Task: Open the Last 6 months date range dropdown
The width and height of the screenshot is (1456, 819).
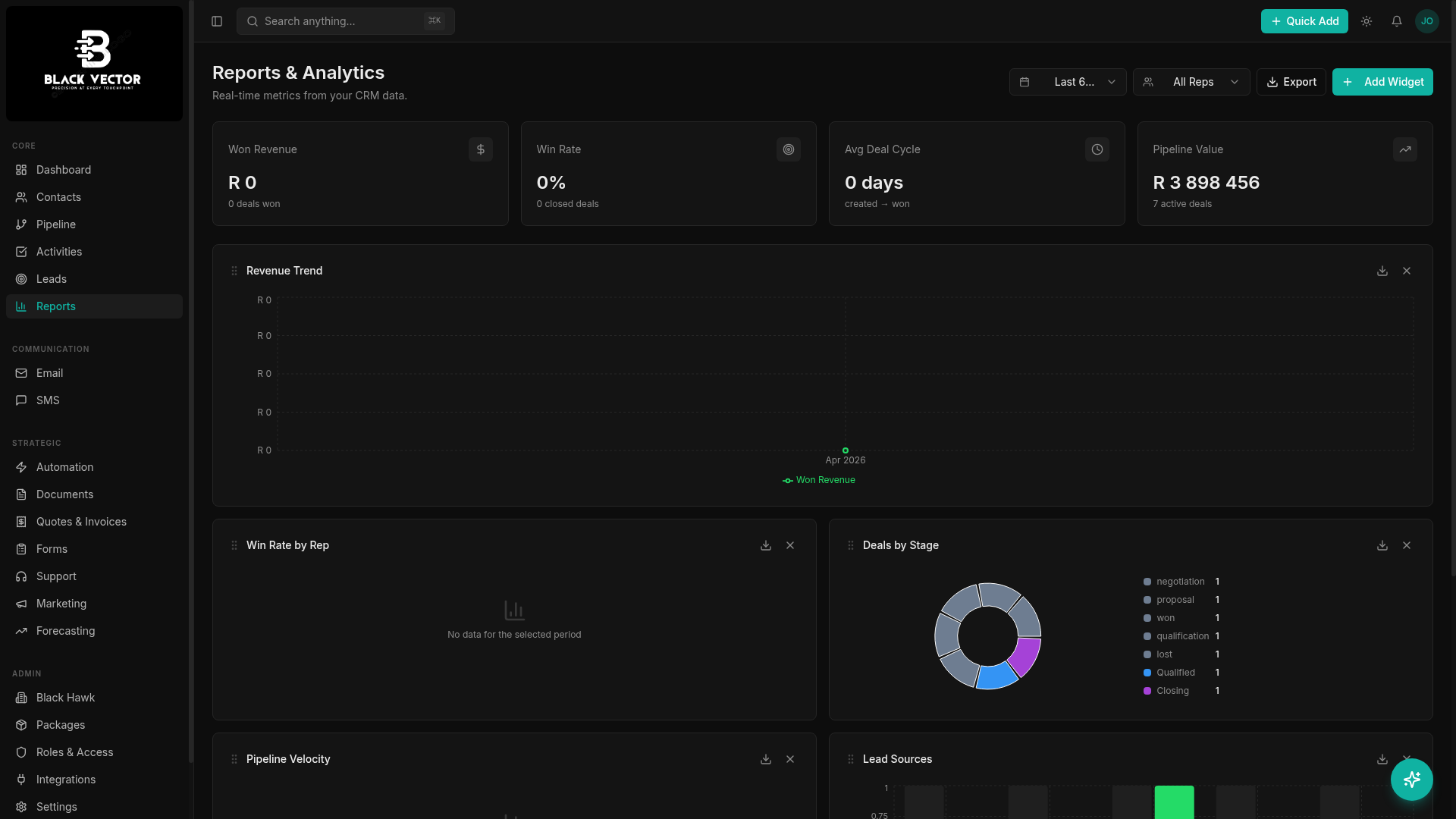Action: coord(1068,82)
